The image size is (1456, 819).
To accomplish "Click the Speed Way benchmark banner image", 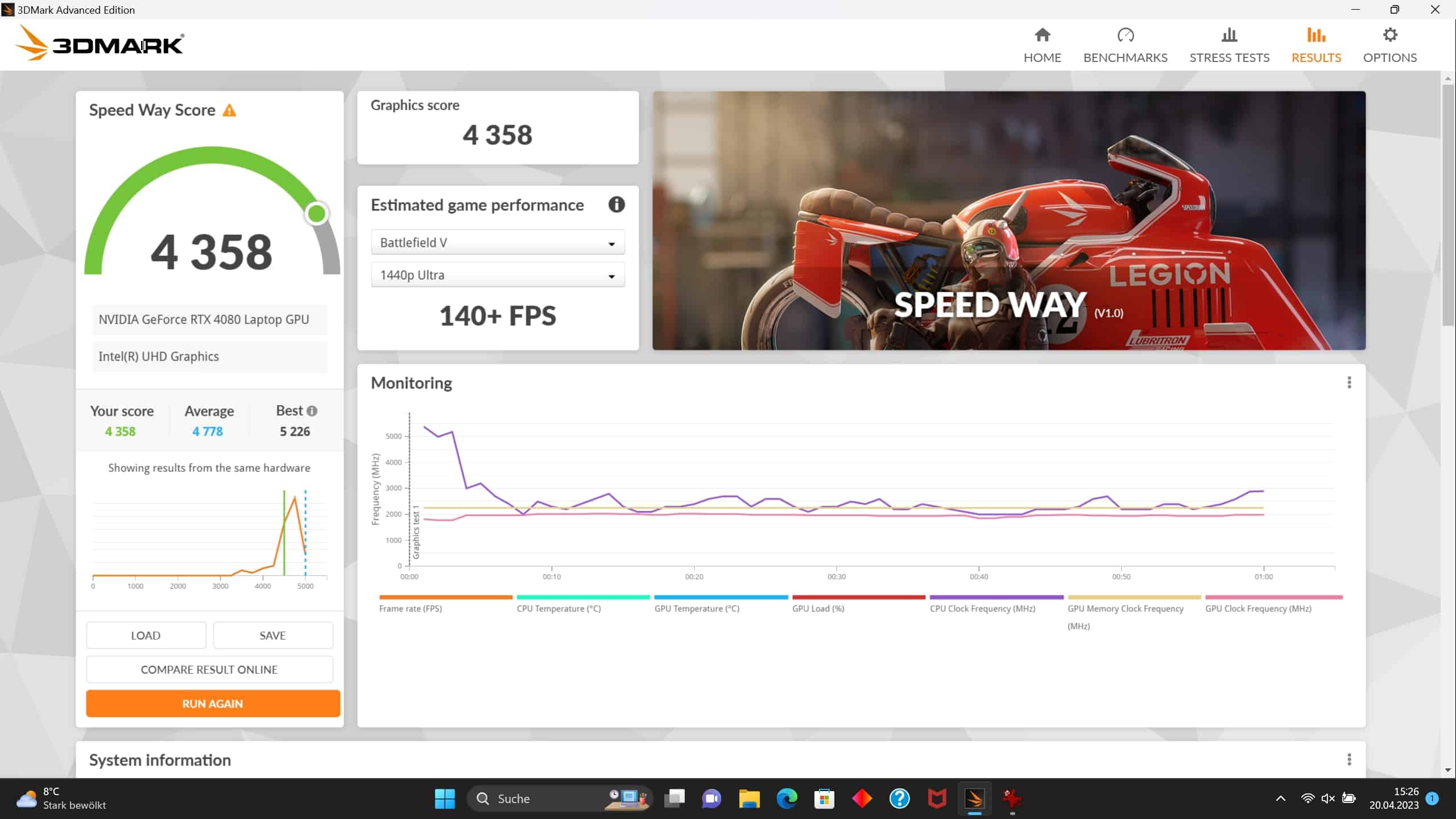I will point(1008,220).
